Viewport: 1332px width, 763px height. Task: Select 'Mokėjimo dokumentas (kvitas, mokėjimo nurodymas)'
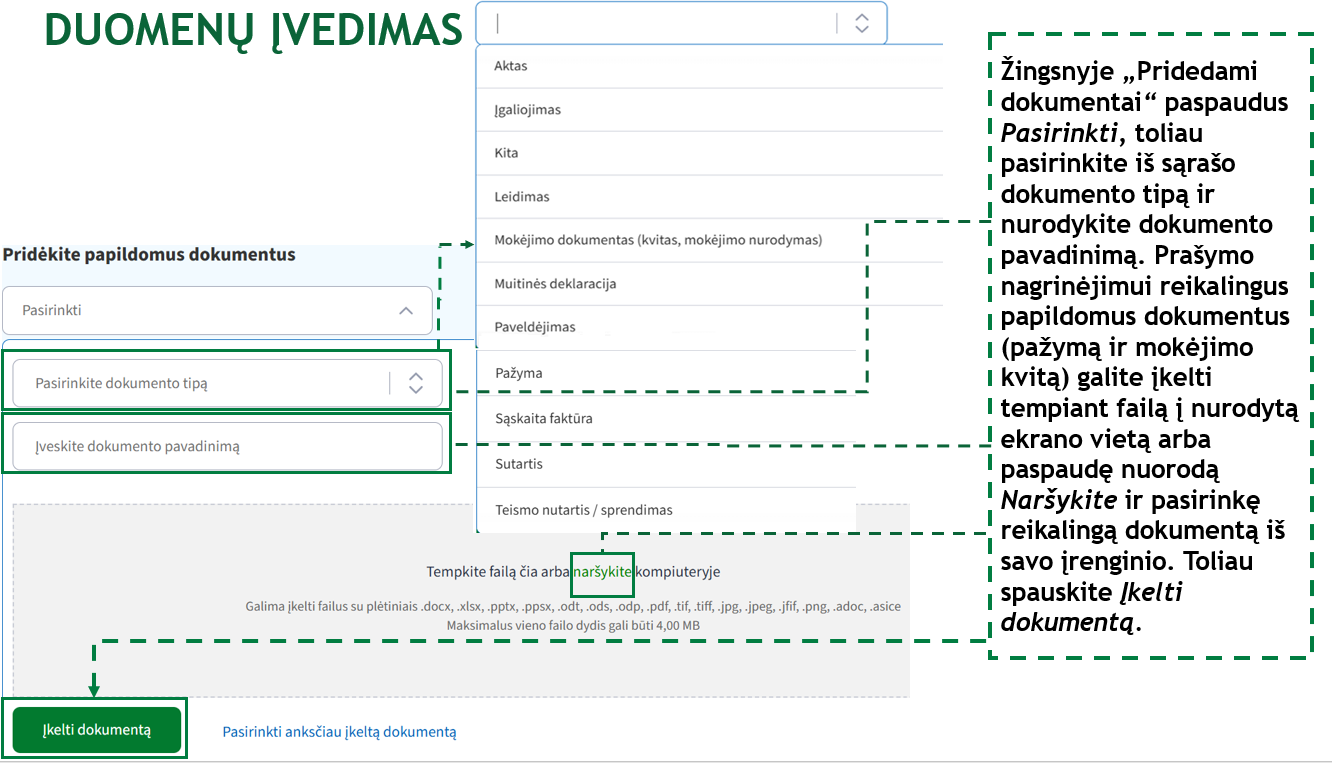tap(657, 240)
